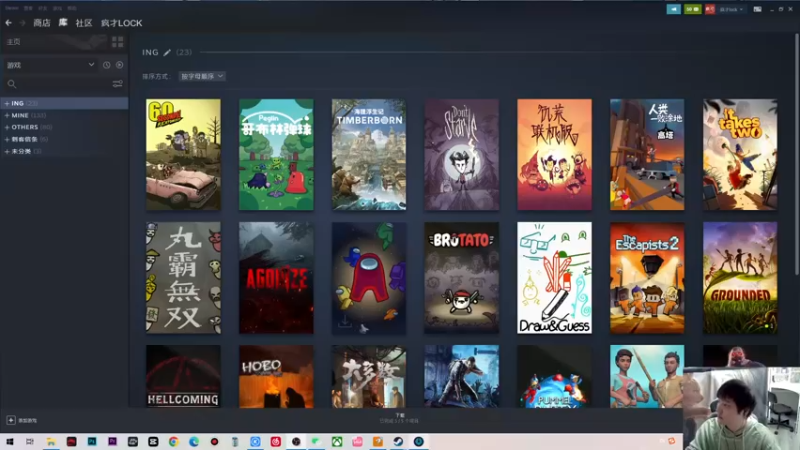Go forward with the right arrow

pyautogui.click(x=22, y=23)
